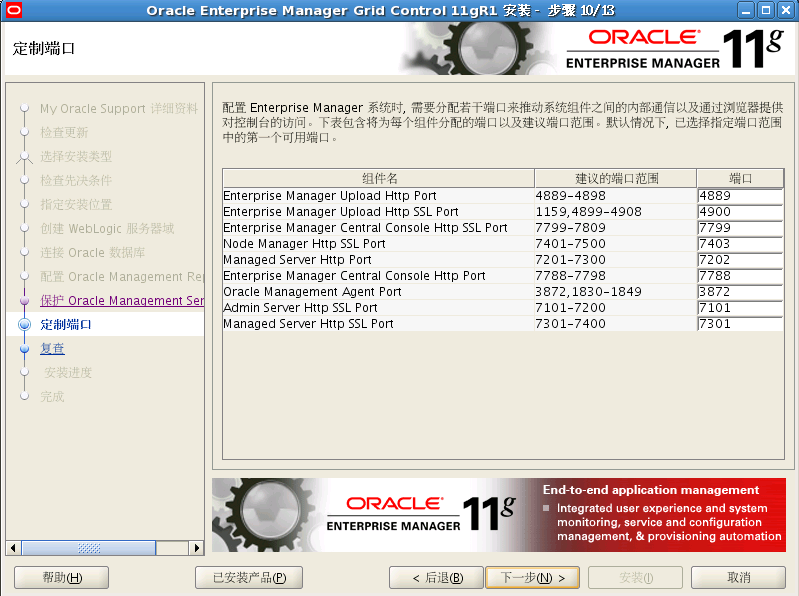Screen dimensions: 799x596
Task: Select the Admin Server Http SSL Port row name
Action: 300,308
